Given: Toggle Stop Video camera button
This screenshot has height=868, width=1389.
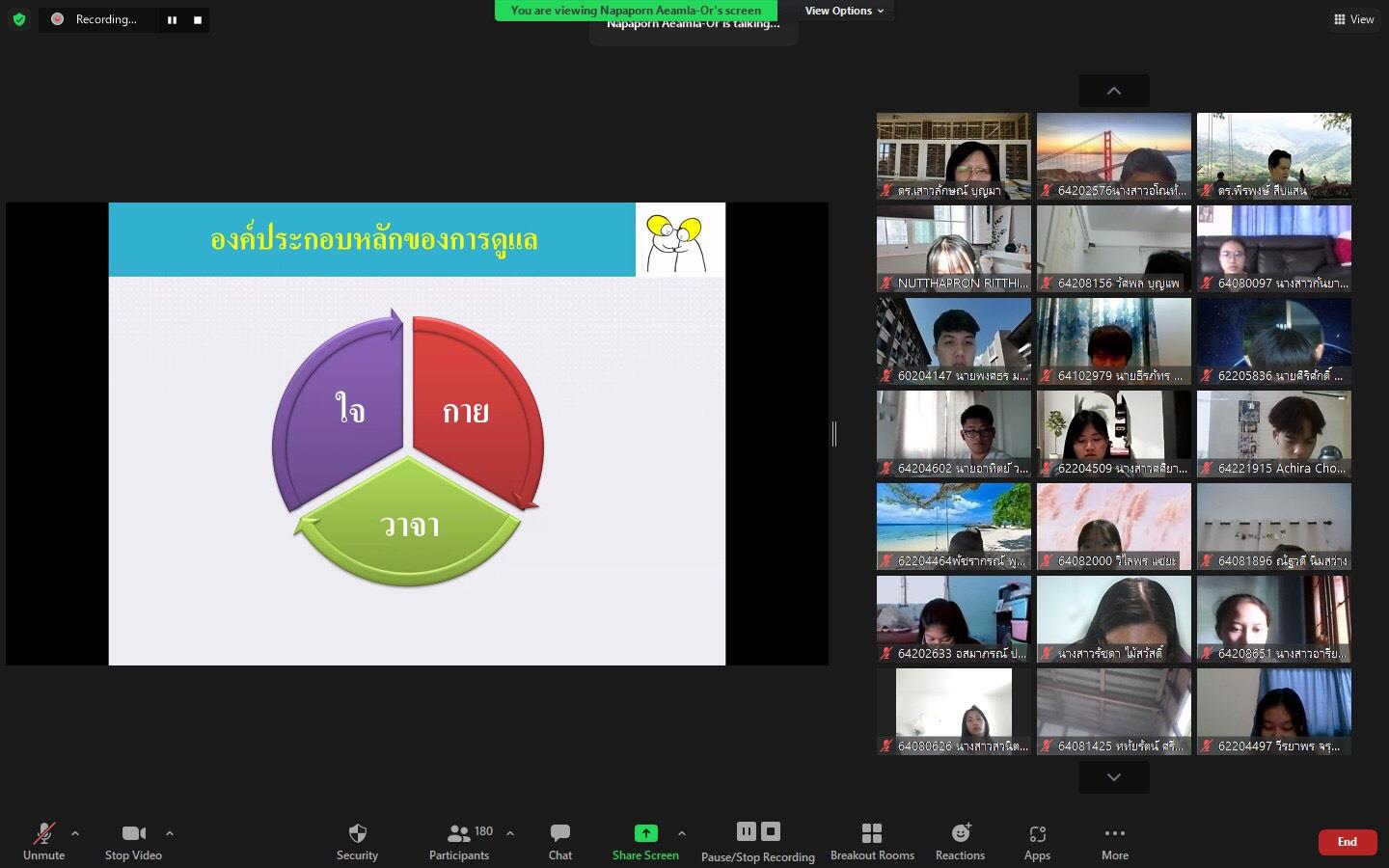Looking at the screenshot, I should tap(133, 842).
